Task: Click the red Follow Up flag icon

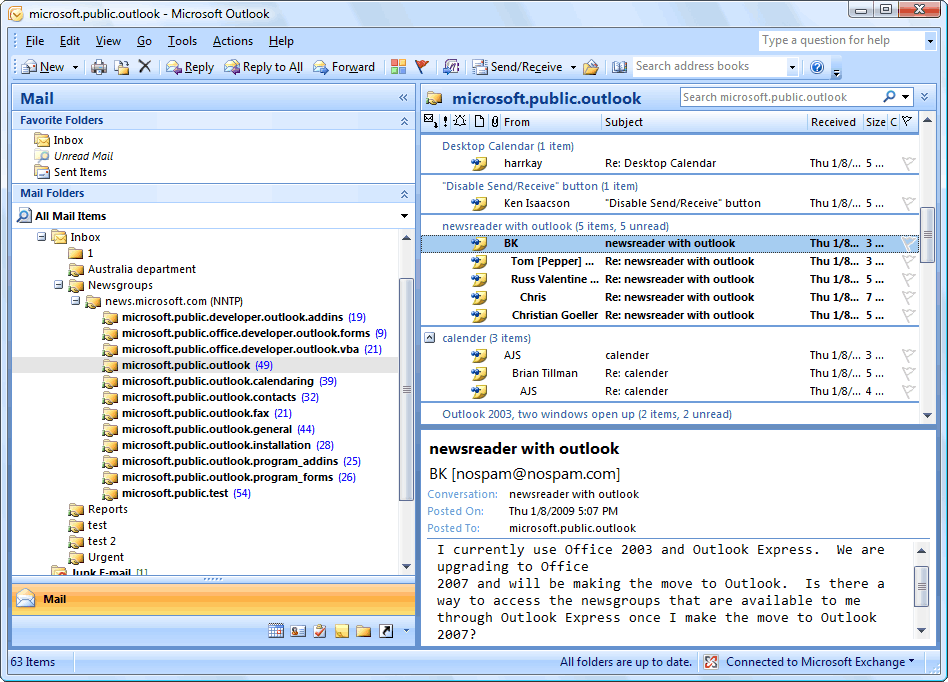Action: 422,67
